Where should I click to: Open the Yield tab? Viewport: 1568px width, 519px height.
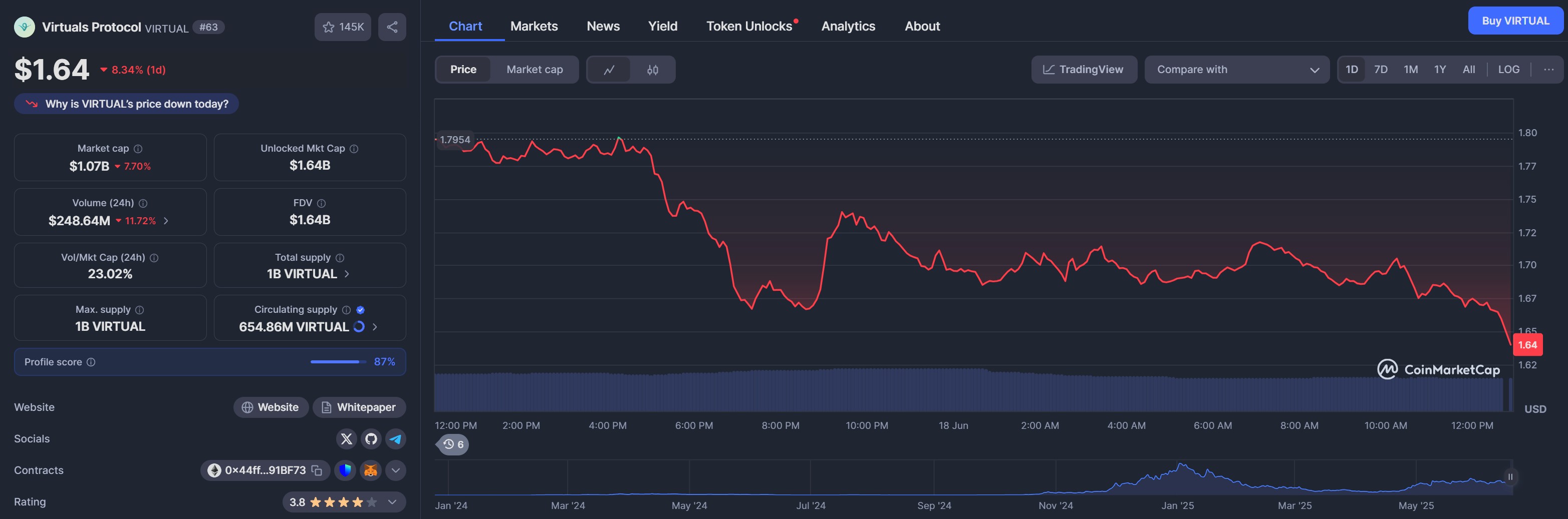tap(662, 26)
